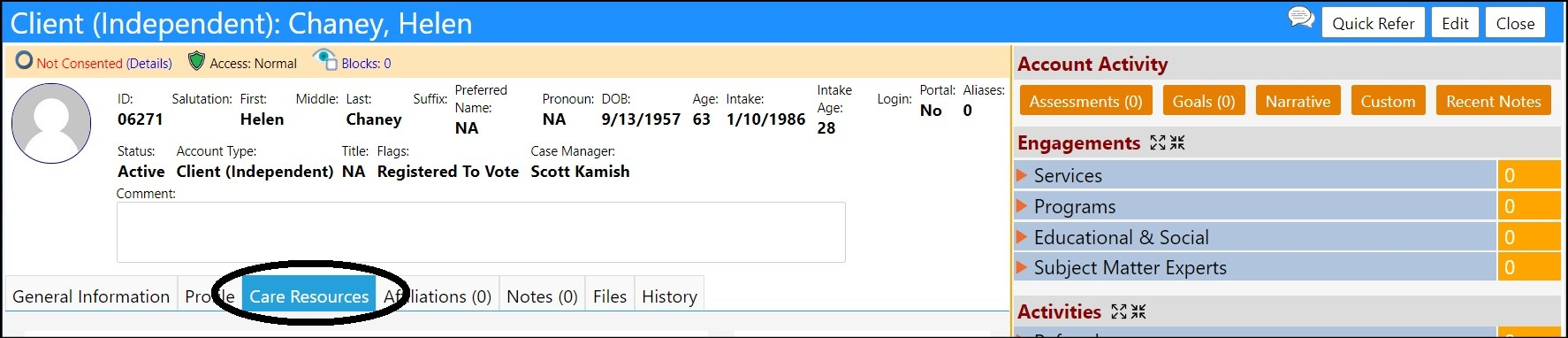Click the Quick Refer button
This screenshot has height=338, width=1568.
(1373, 23)
